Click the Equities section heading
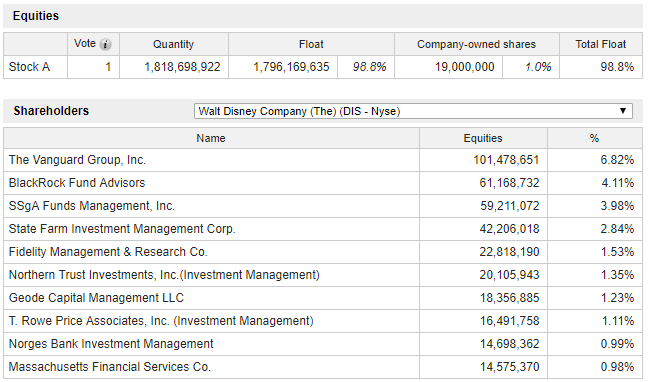648x382 pixels. (36, 16)
